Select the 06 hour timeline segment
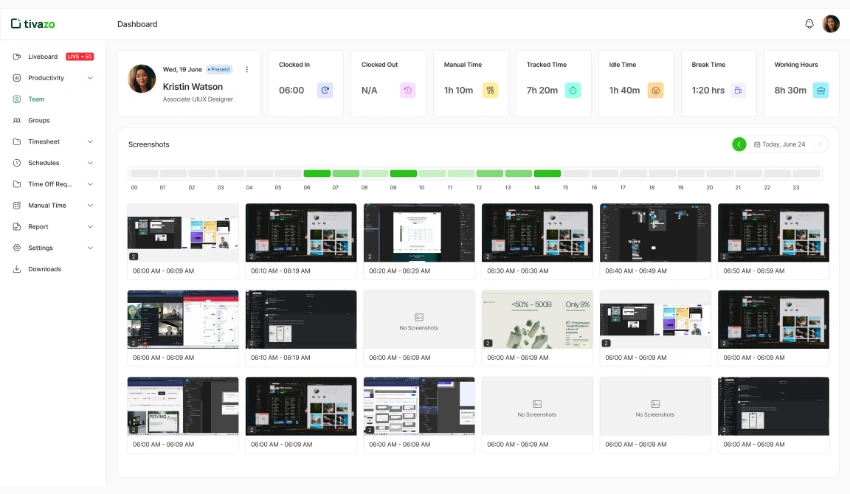The image size is (850, 494). tap(317, 173)
